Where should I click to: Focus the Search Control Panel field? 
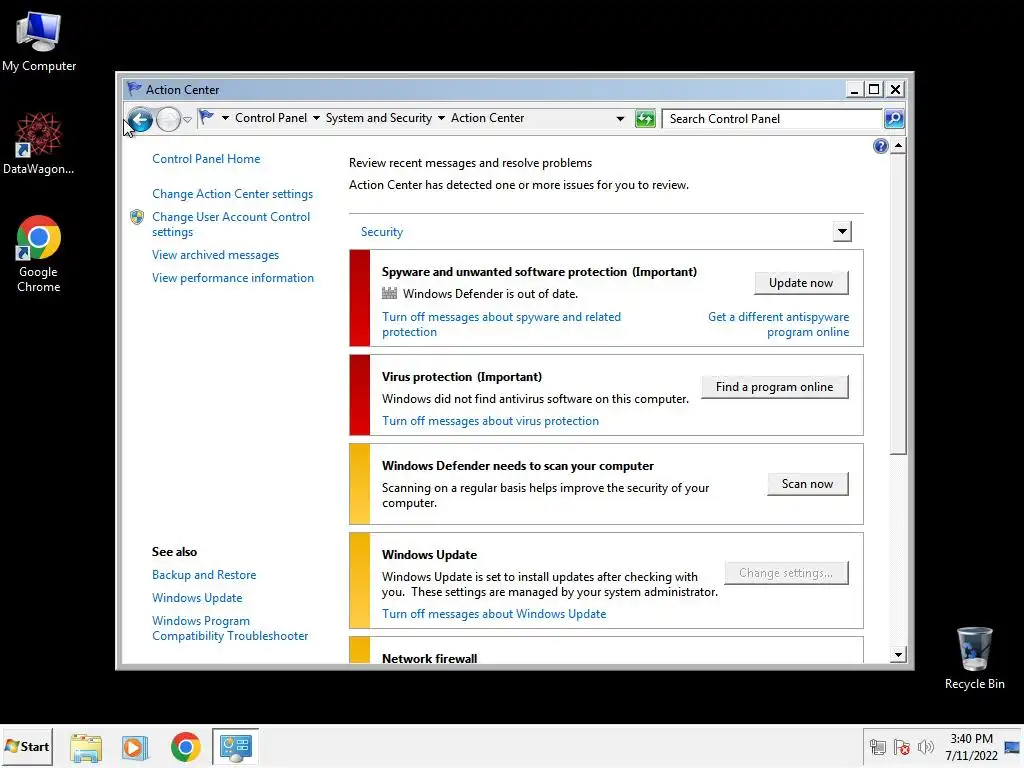tap(772, 119)
